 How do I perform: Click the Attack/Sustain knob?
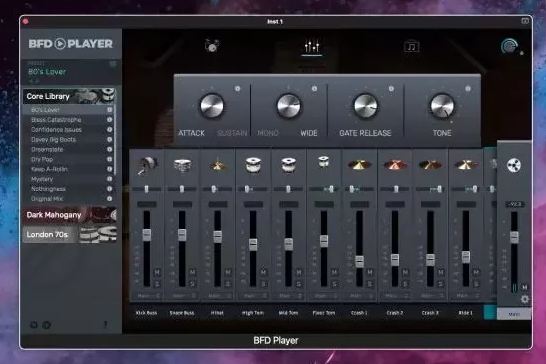212,106
